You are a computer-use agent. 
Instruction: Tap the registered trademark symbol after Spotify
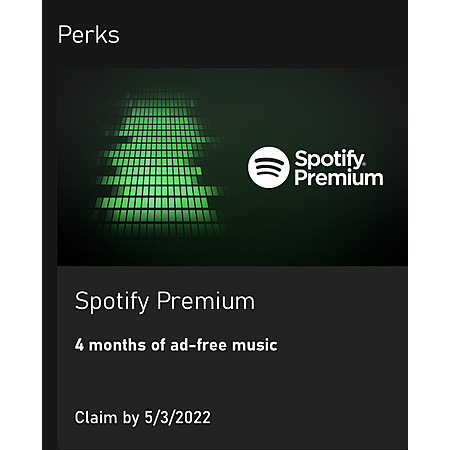[x=364, y=164]
